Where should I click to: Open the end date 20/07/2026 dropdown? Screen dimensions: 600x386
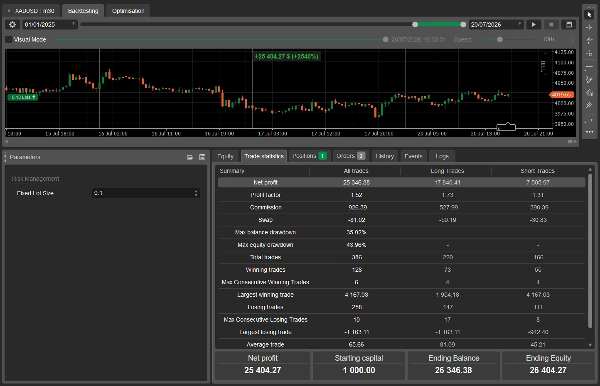[496, 24]
